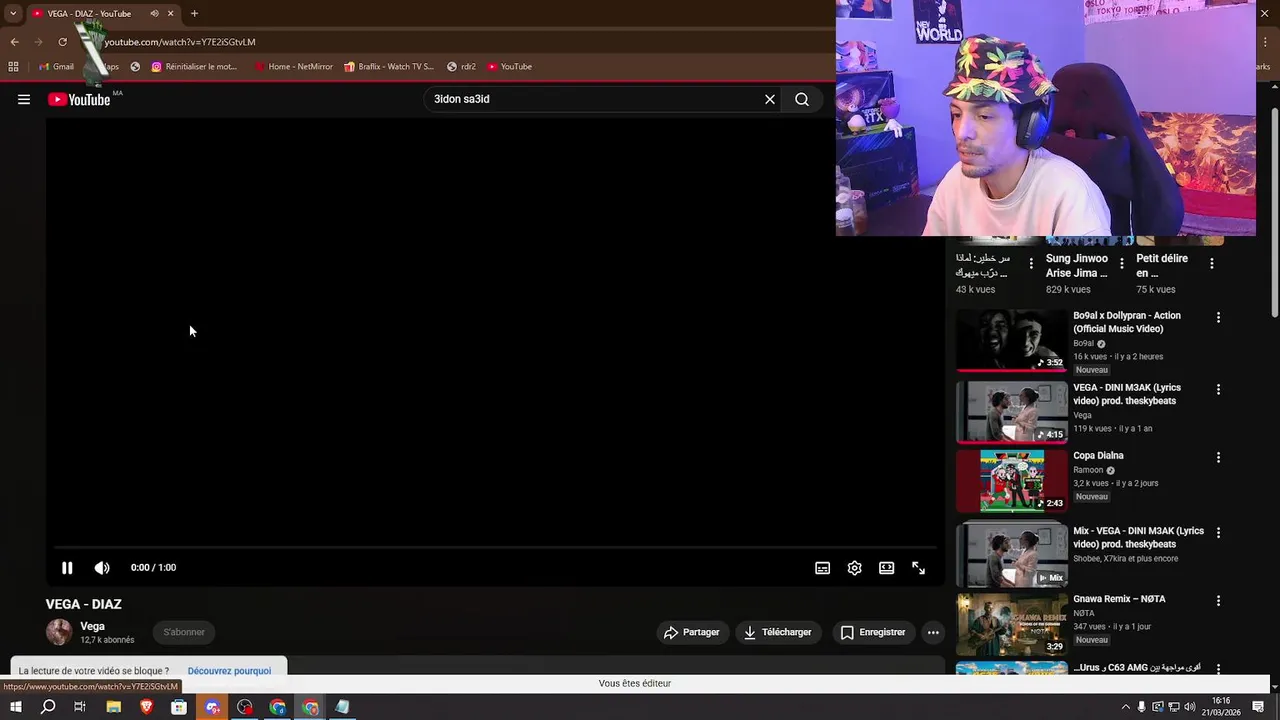Close the VEGA - DIAZ tab

[170, 14]
